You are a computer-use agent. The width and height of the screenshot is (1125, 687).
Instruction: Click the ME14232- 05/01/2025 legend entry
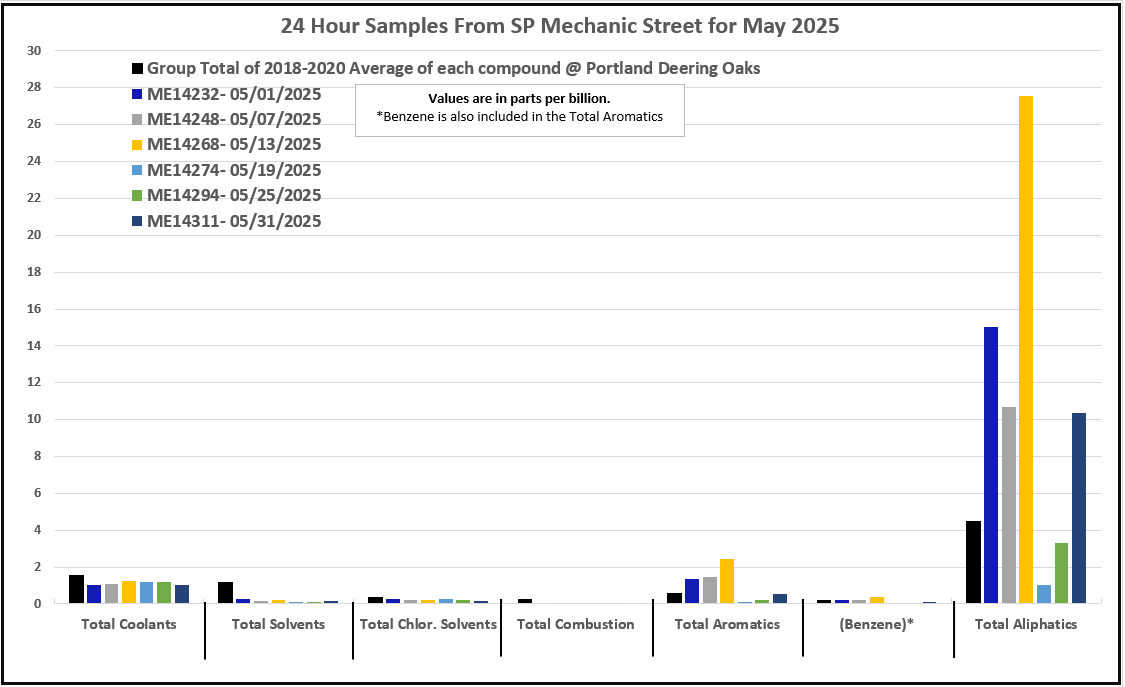(235, 94)
